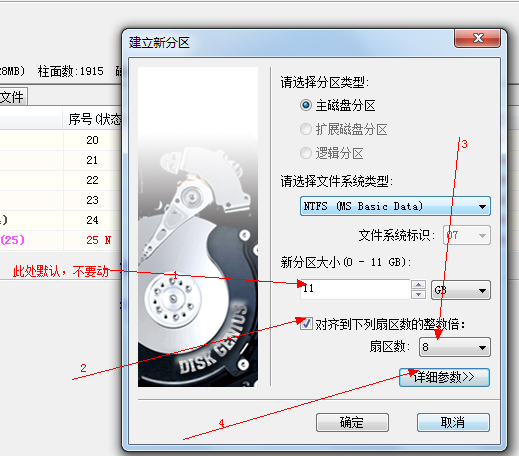
Task: Click the 序号 column header
Action: coord(92,119)
